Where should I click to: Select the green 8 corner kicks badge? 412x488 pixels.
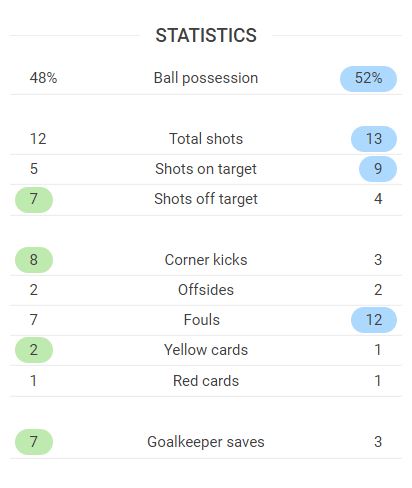[x=34, y=260]
